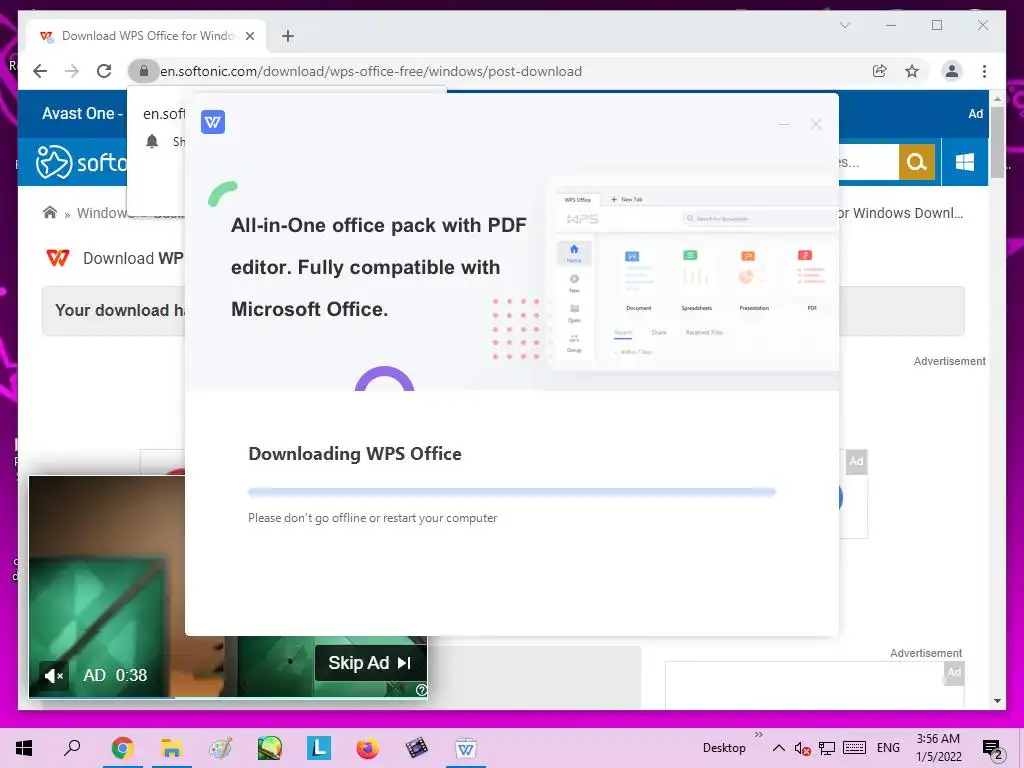Open the blue L app on taskbar
Image resolution: width=1024 pixels, height=768 pixels.
point(319,748)
